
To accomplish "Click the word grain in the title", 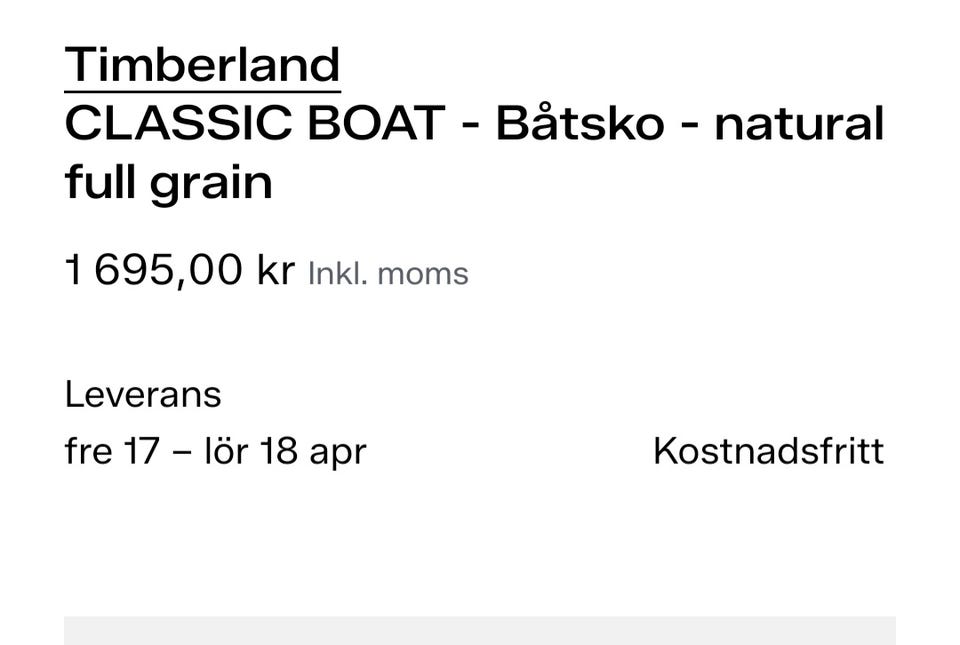I will click(x=211, y=184).
